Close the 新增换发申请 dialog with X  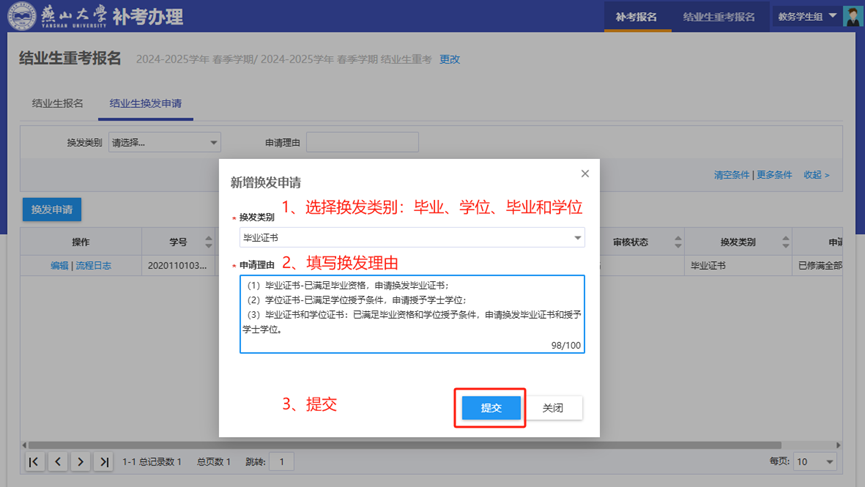pos(585,174)
